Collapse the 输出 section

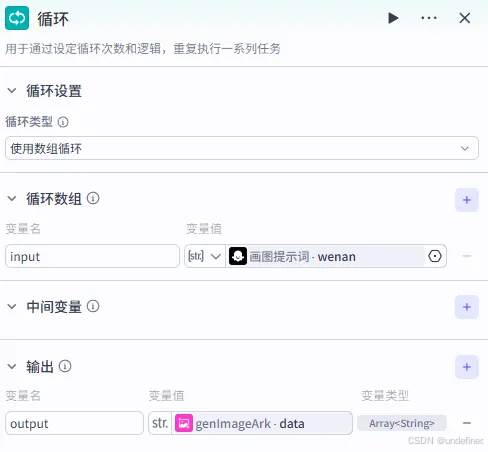12,367
